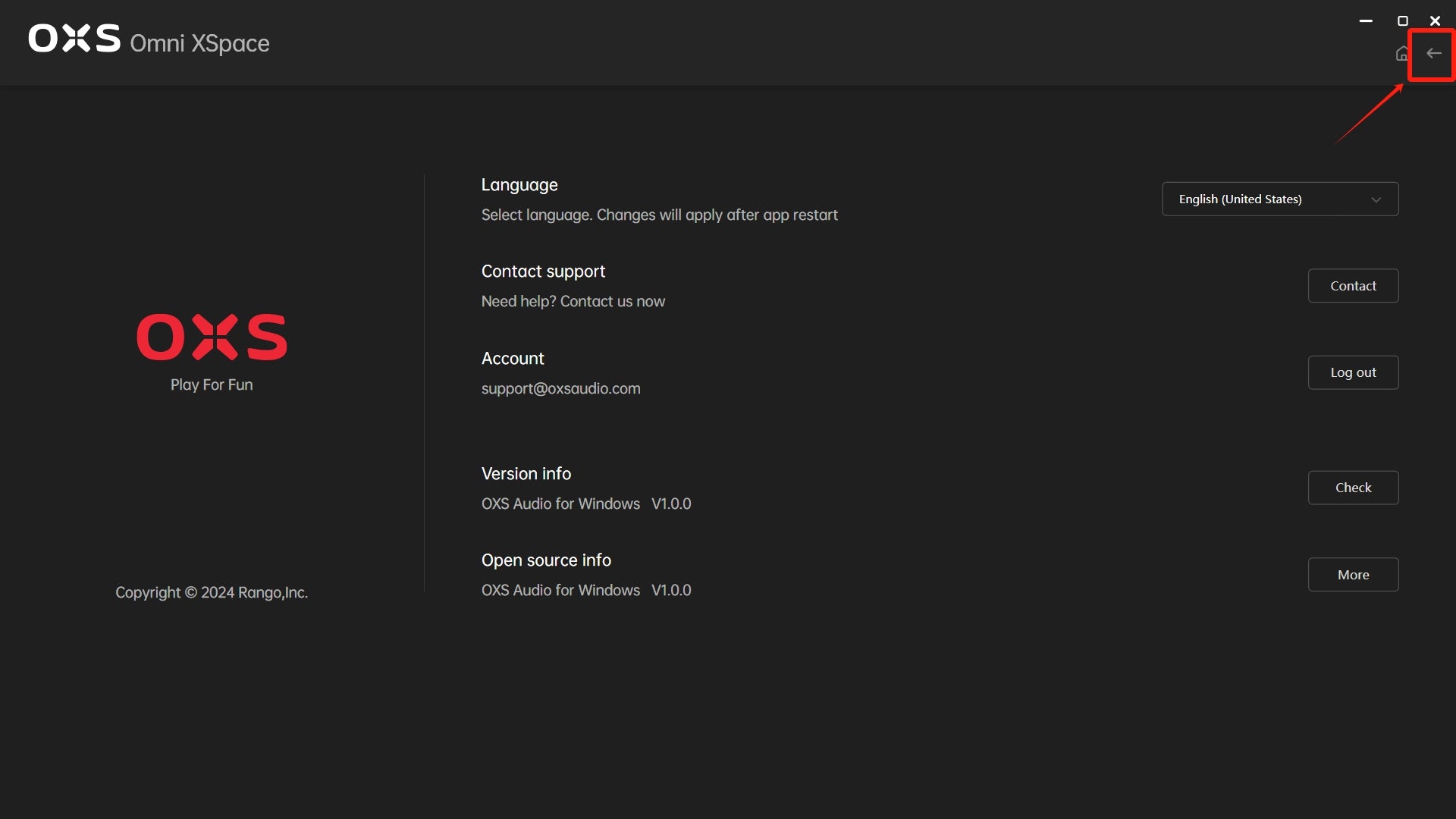Minimize the Omni XSpace window
Viewport: 1456px width, 819px height.
tap(1366, 21)
